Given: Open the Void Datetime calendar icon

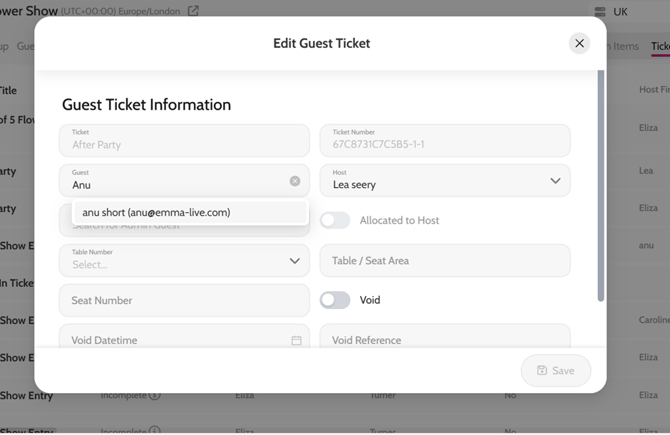Looking at the screenshot, I should [296, 340].
